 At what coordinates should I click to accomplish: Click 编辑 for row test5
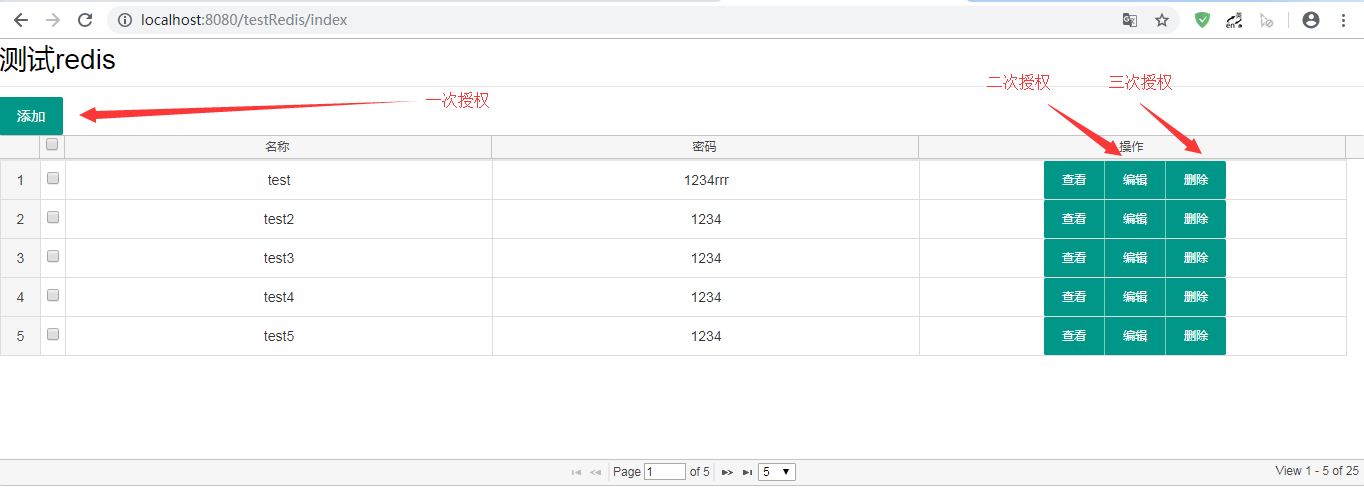pyautogui.click(x=1135, y=336)
